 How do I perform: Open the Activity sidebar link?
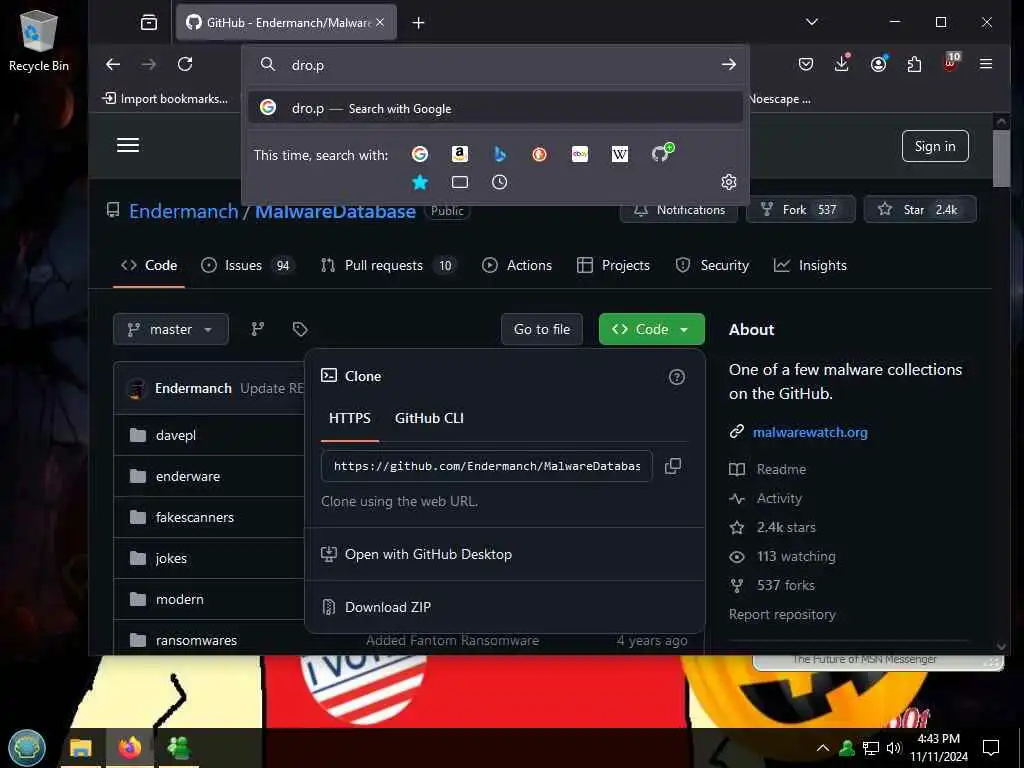[x=779, y=498]
